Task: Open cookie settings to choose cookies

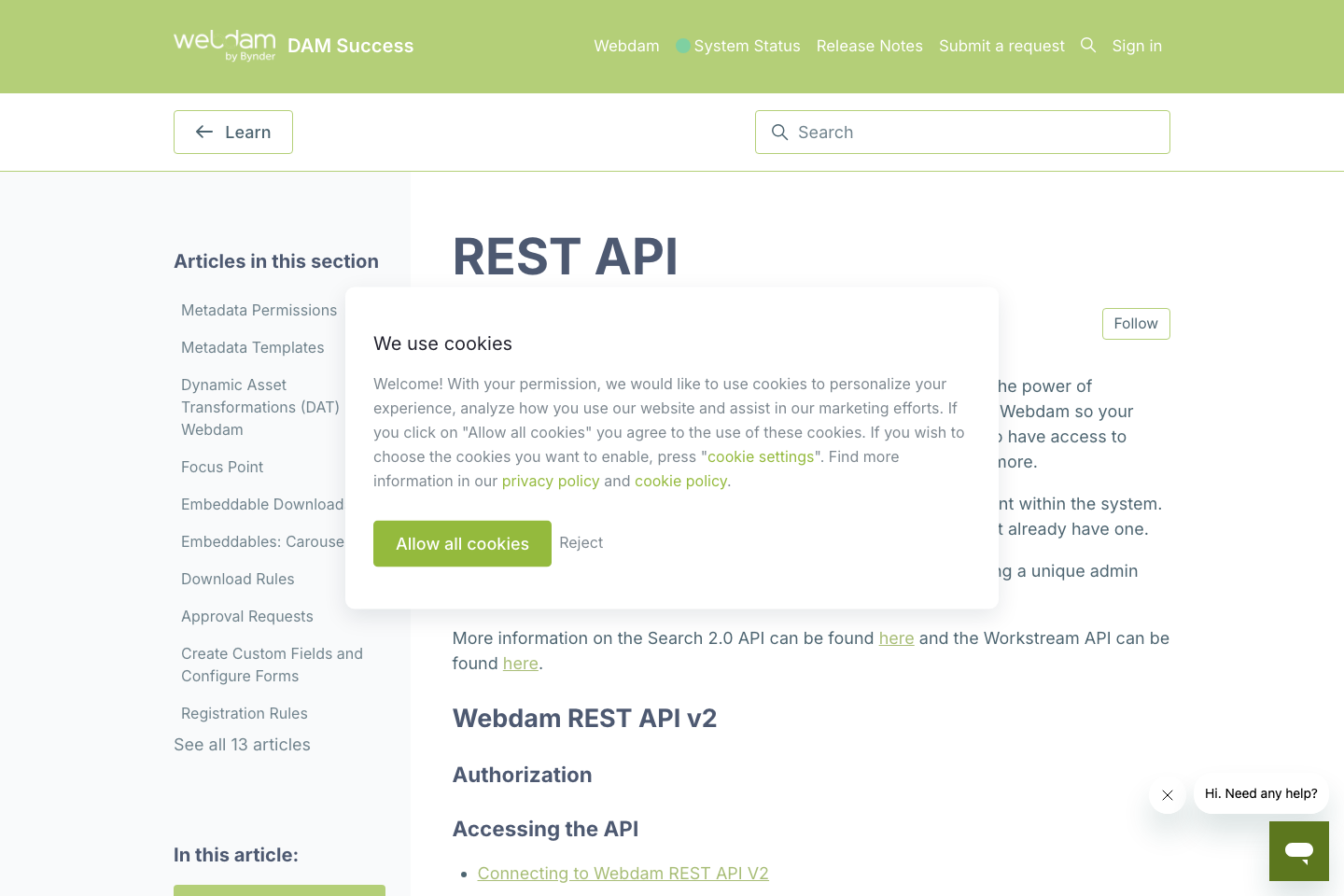Action: click(x=761, y=456)
